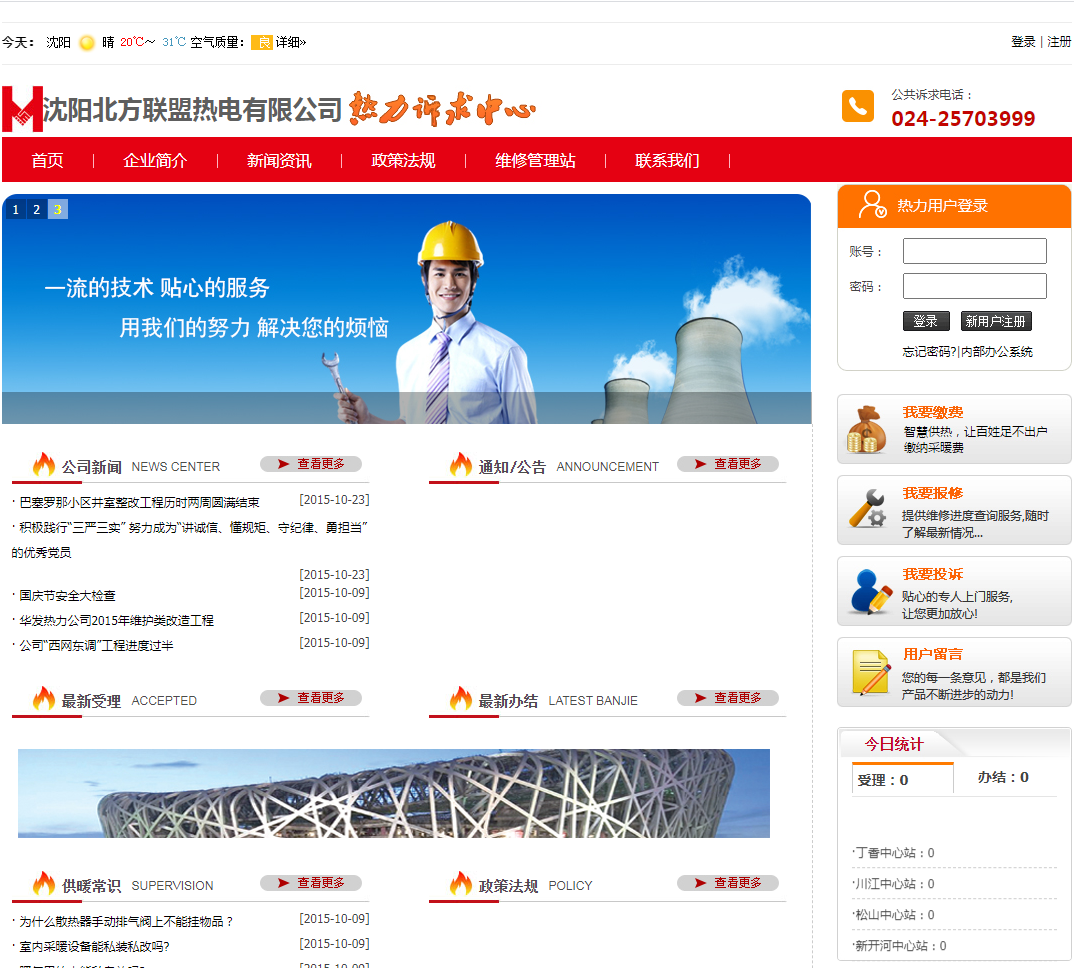Click the Bird's Nest stadium banner image
1074x968 pixels.
point(394,793)
